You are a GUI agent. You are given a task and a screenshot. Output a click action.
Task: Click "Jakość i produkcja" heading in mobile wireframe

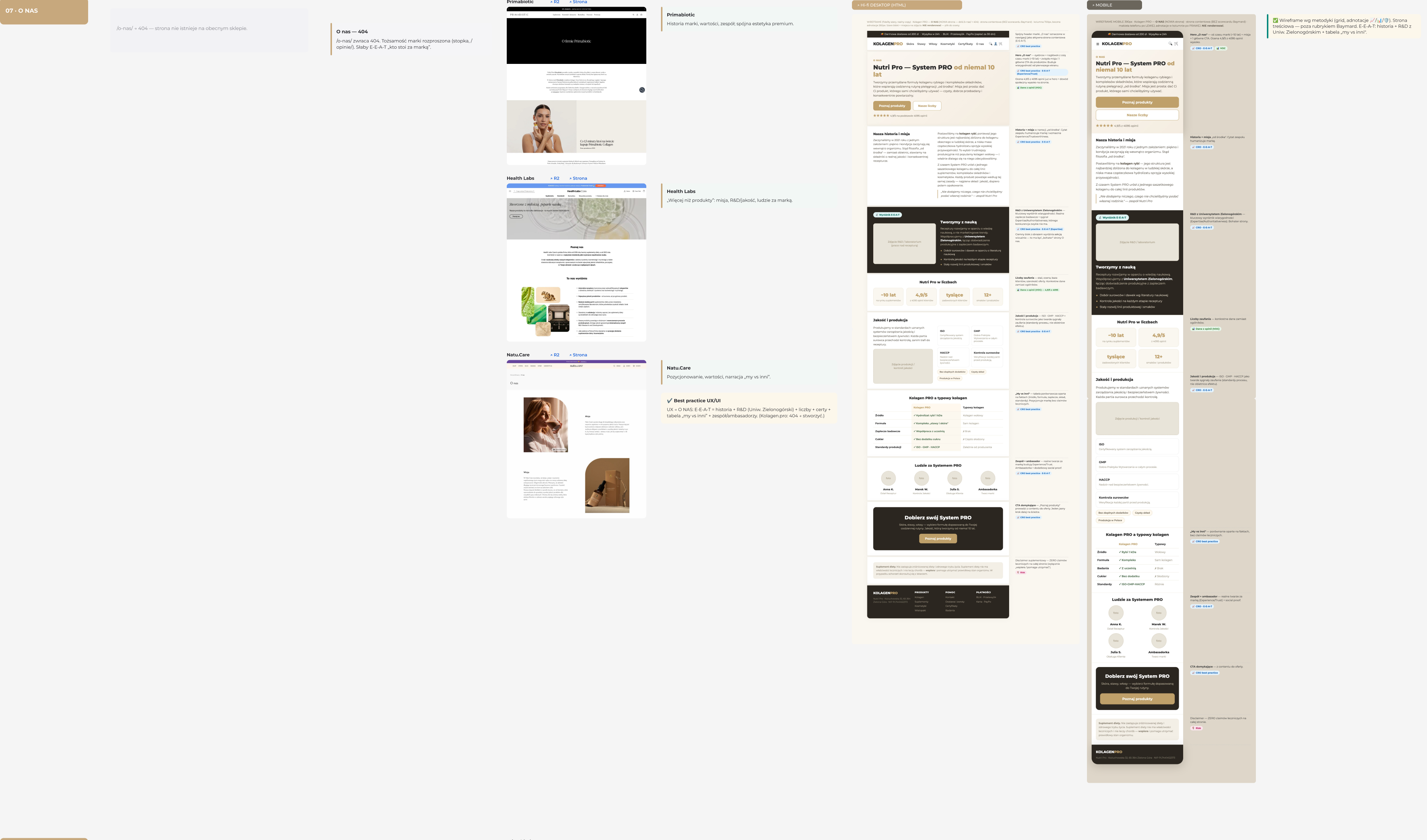click(1114, 380)
